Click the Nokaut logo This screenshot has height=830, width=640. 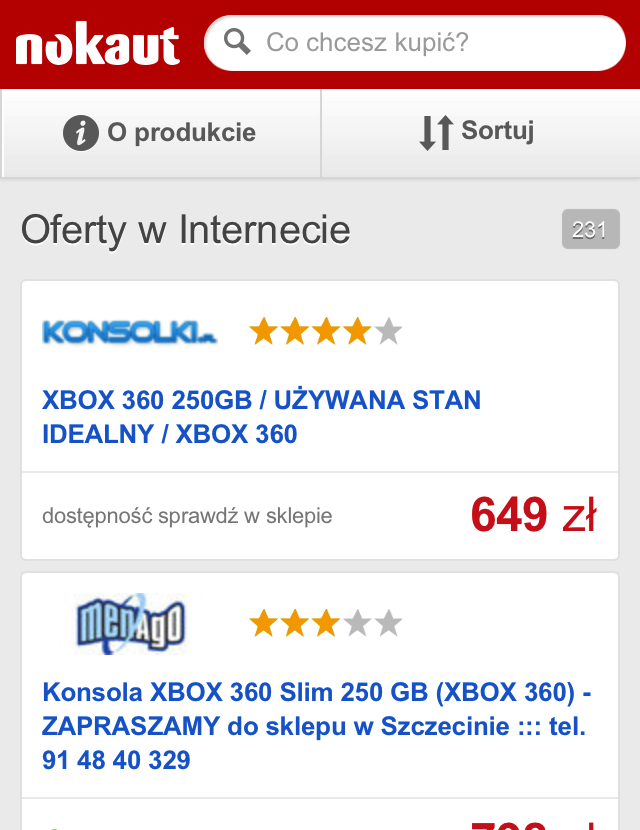point(97,45)
